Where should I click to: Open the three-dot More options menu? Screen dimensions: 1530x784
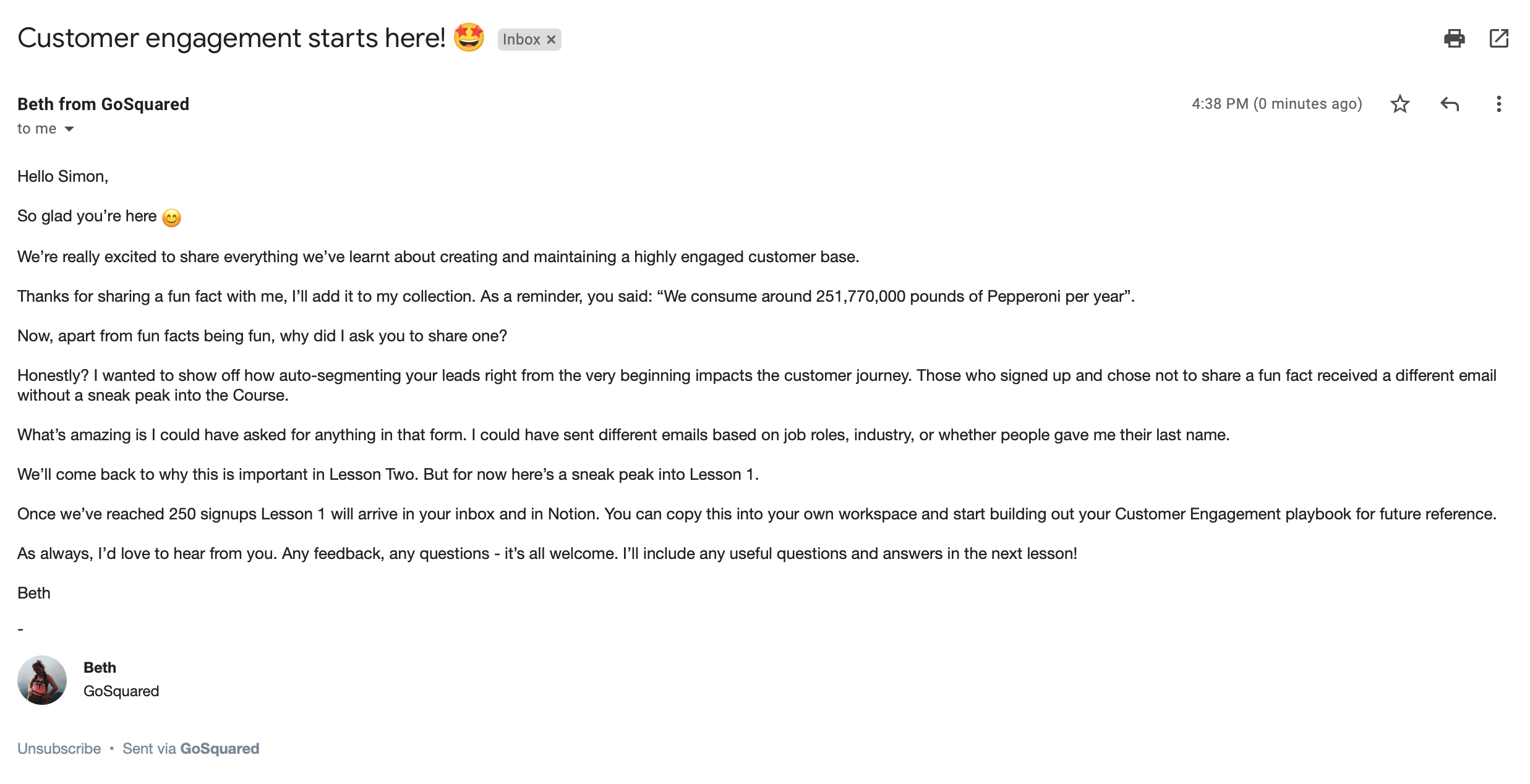pos(1498,104)
